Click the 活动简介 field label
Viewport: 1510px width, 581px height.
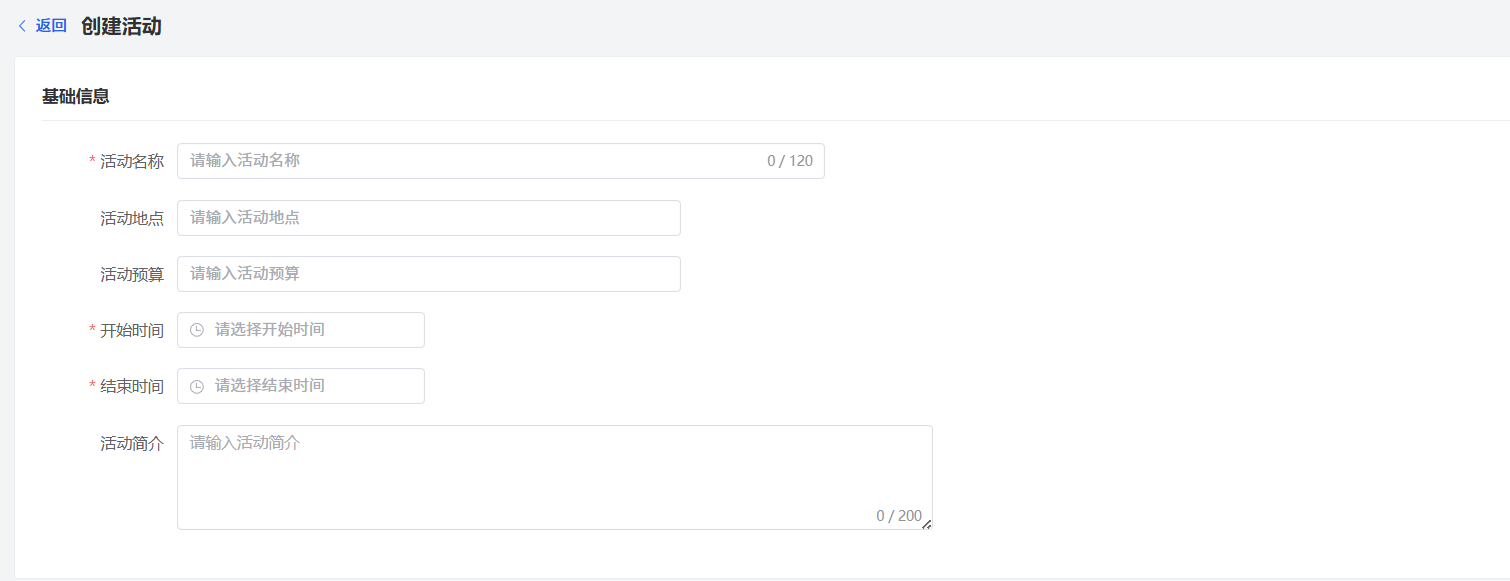point(132,443)
